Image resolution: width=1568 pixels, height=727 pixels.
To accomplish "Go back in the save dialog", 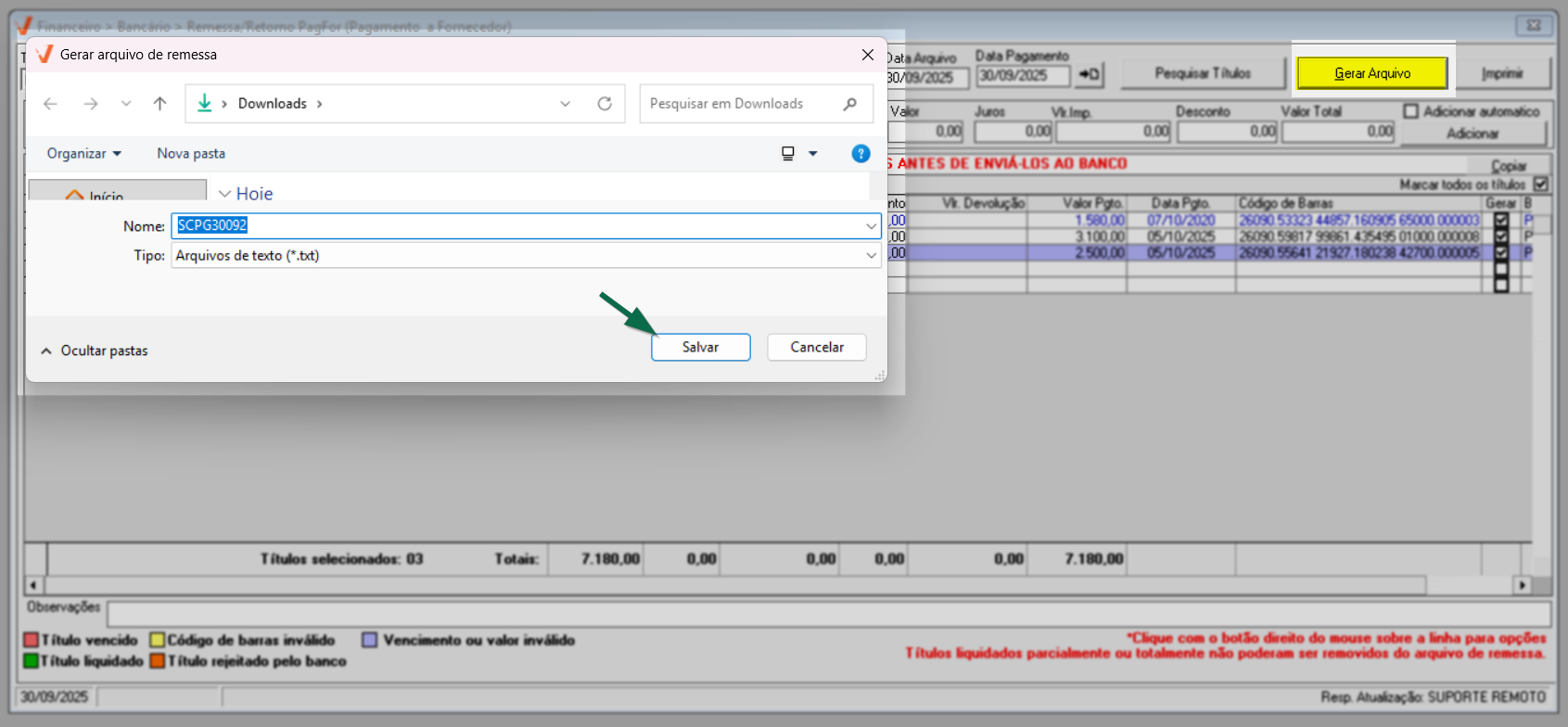I will [50, 104].
